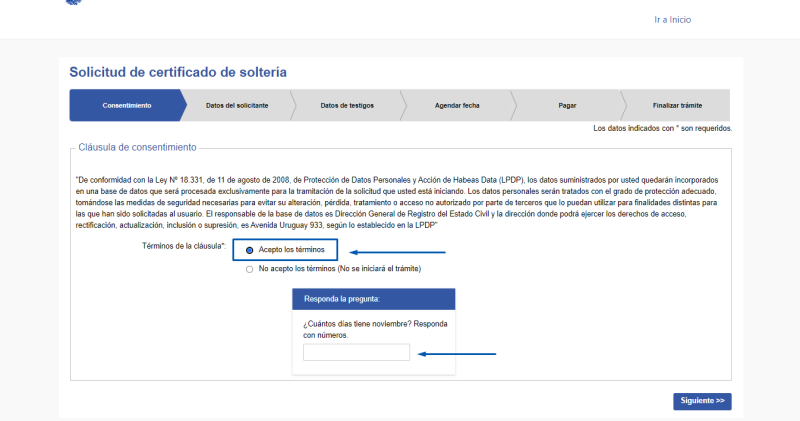Click the Ley Nº 18.331 consent paragraph
Image resolution: width=800 pixels, height=421 pixels.
(400, 202)
